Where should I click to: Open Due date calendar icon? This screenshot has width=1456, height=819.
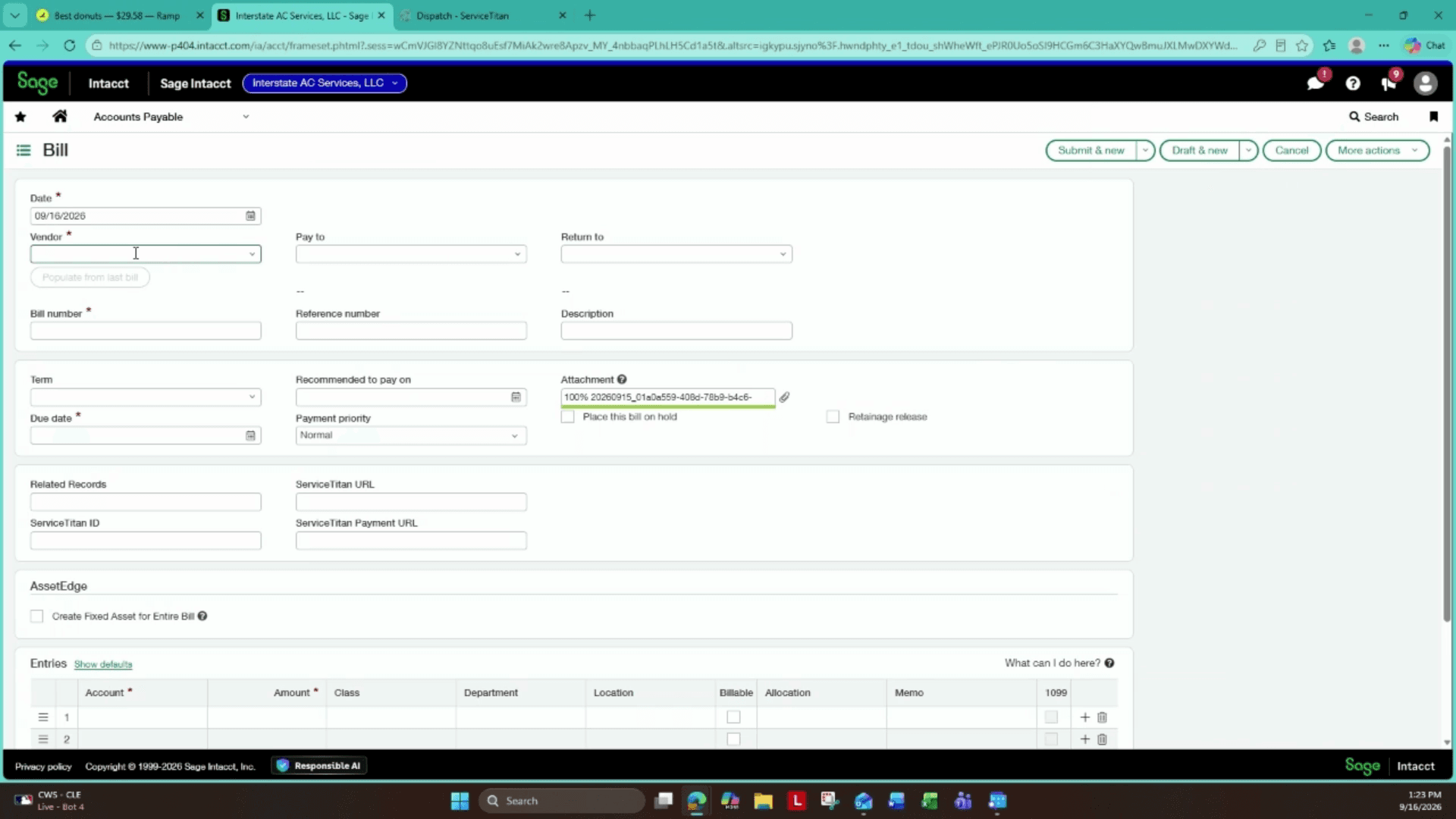point(250,435)
